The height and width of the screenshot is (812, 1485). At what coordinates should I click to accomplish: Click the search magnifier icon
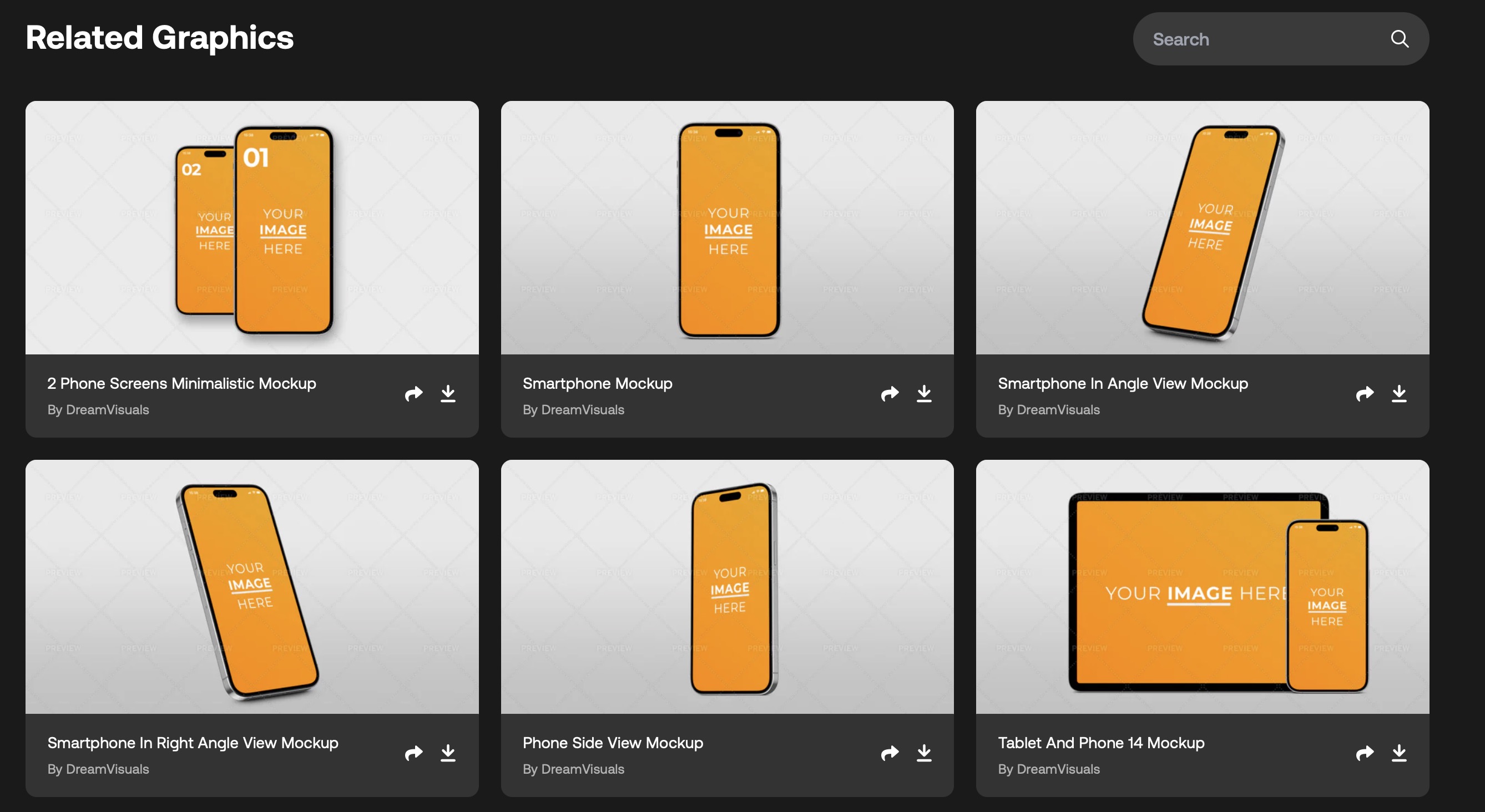click(1399, 39)
